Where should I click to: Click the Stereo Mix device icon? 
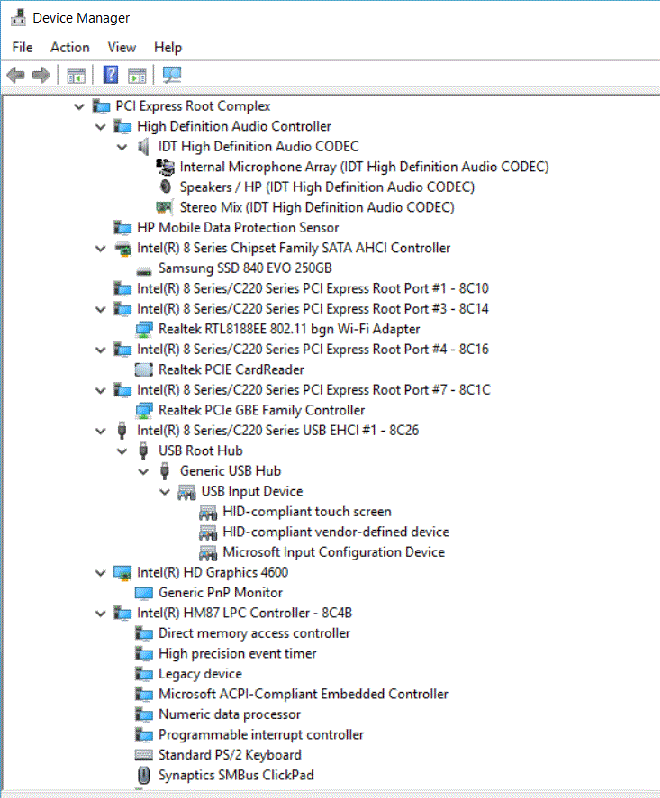tap(164, 207)
